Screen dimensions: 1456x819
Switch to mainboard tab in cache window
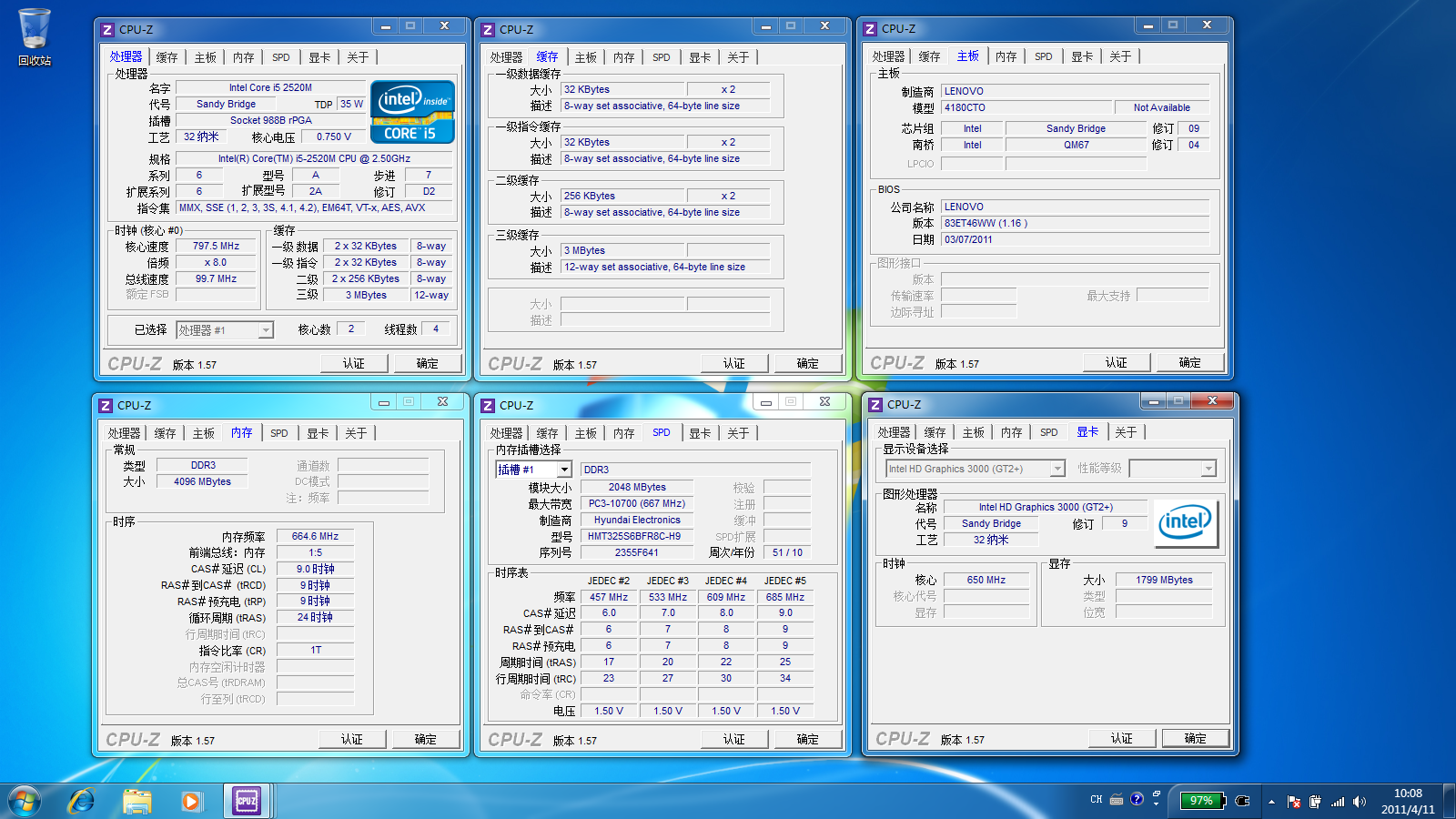click(586, 57)
